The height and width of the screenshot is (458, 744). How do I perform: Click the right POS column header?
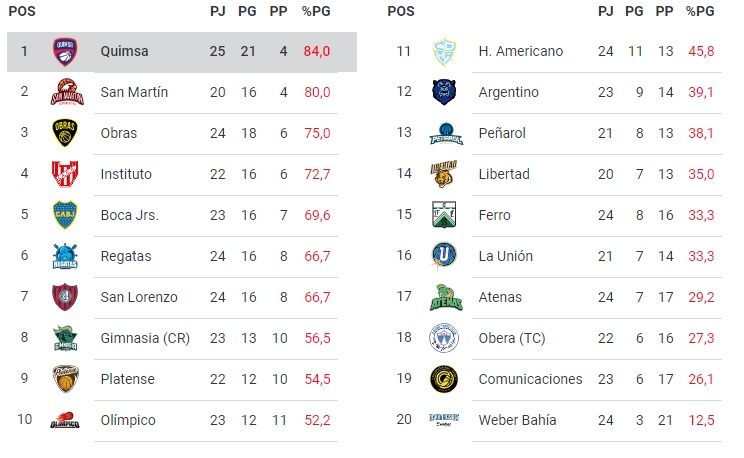tap(400, 11)
